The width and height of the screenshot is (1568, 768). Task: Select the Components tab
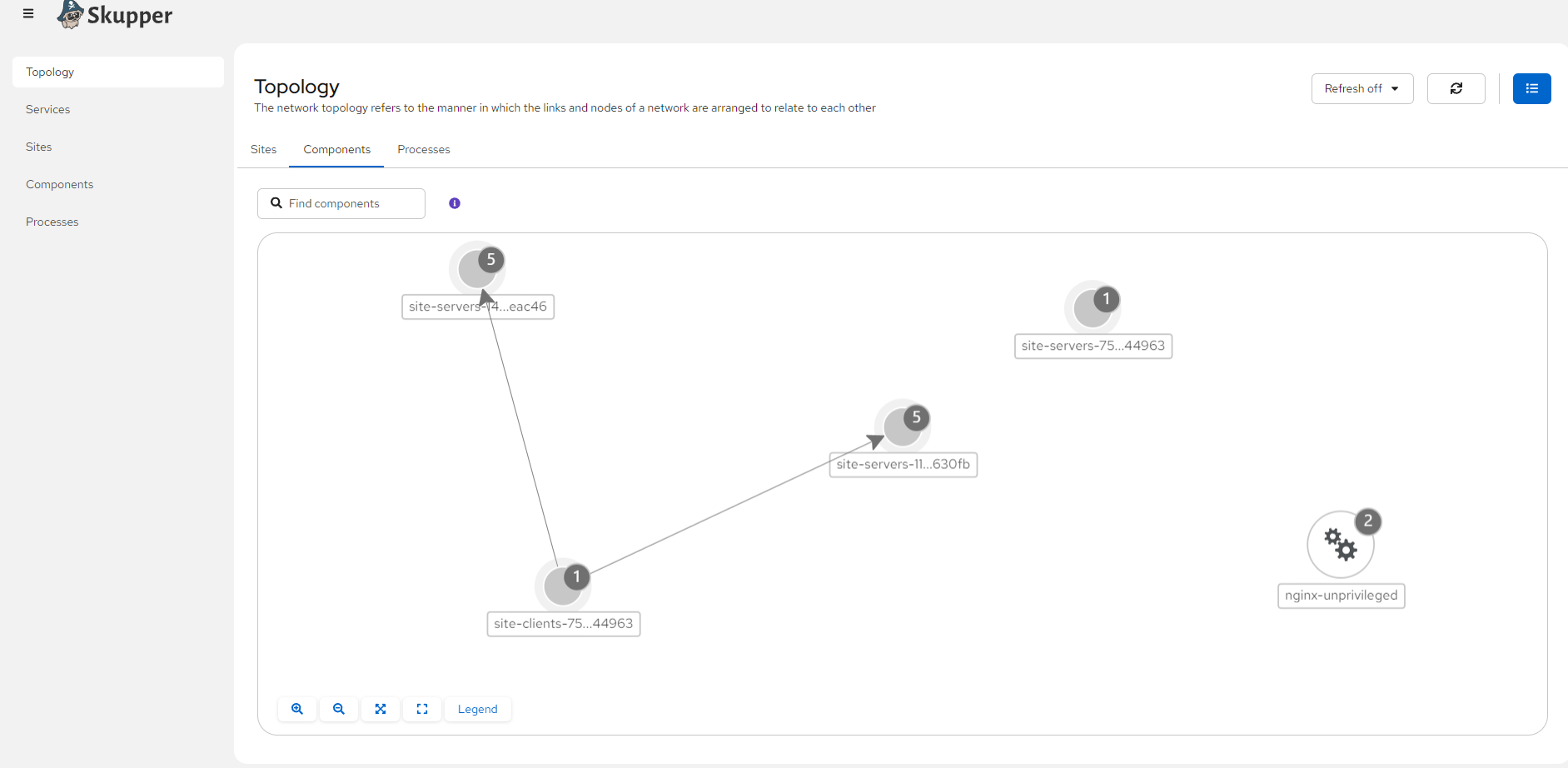[x=336, y=149]
